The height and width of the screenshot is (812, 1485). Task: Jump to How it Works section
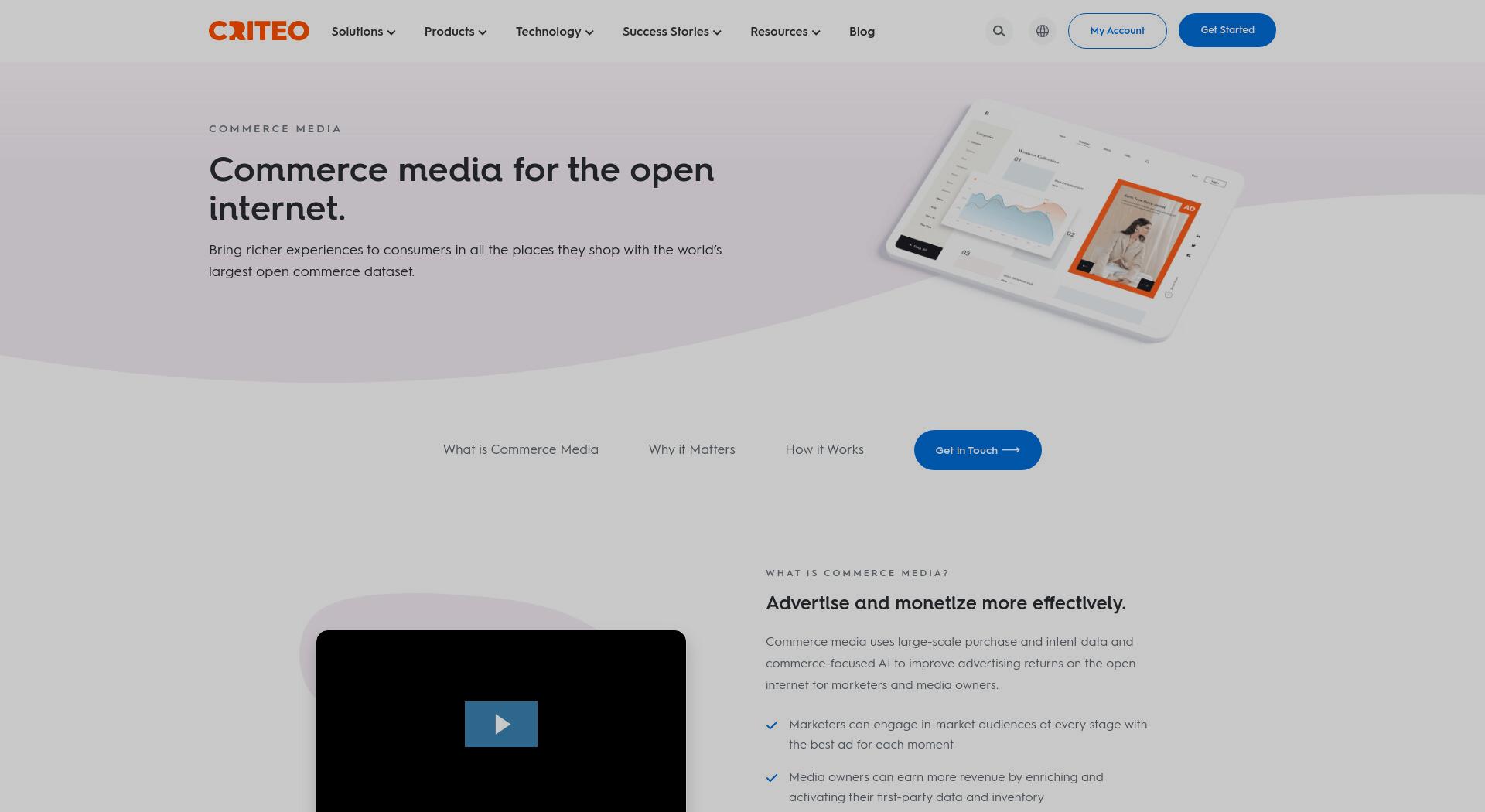point(824,449)
